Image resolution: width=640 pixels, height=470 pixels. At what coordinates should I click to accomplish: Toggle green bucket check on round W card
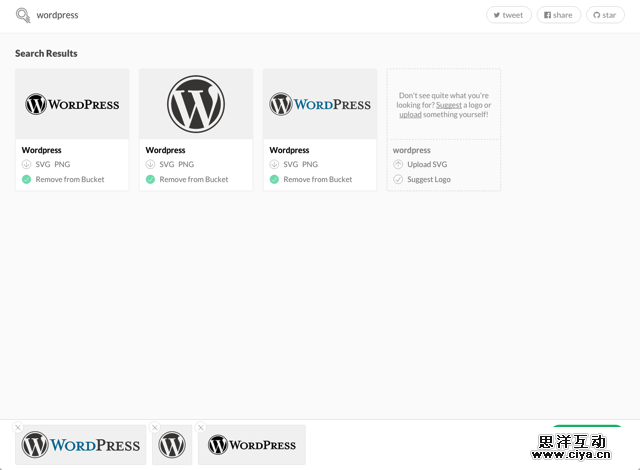coord(150,179)
